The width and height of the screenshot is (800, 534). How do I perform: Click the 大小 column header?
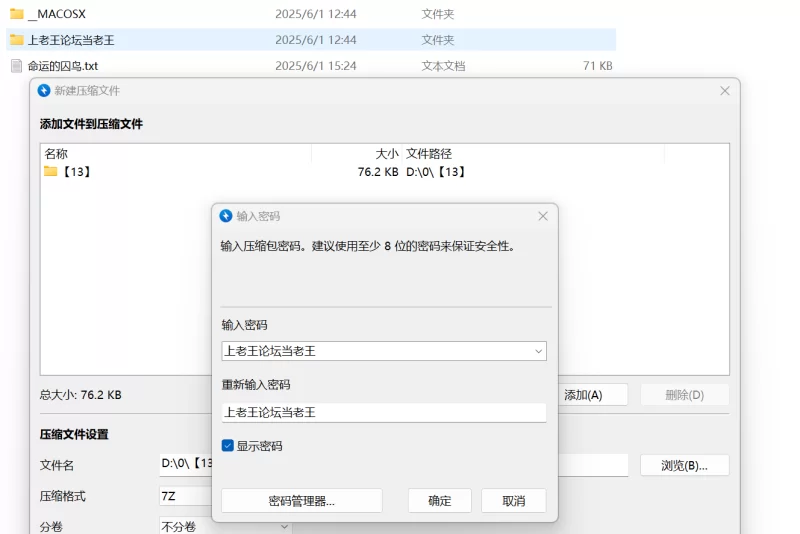pyautogui.click(x=387, y=154)
